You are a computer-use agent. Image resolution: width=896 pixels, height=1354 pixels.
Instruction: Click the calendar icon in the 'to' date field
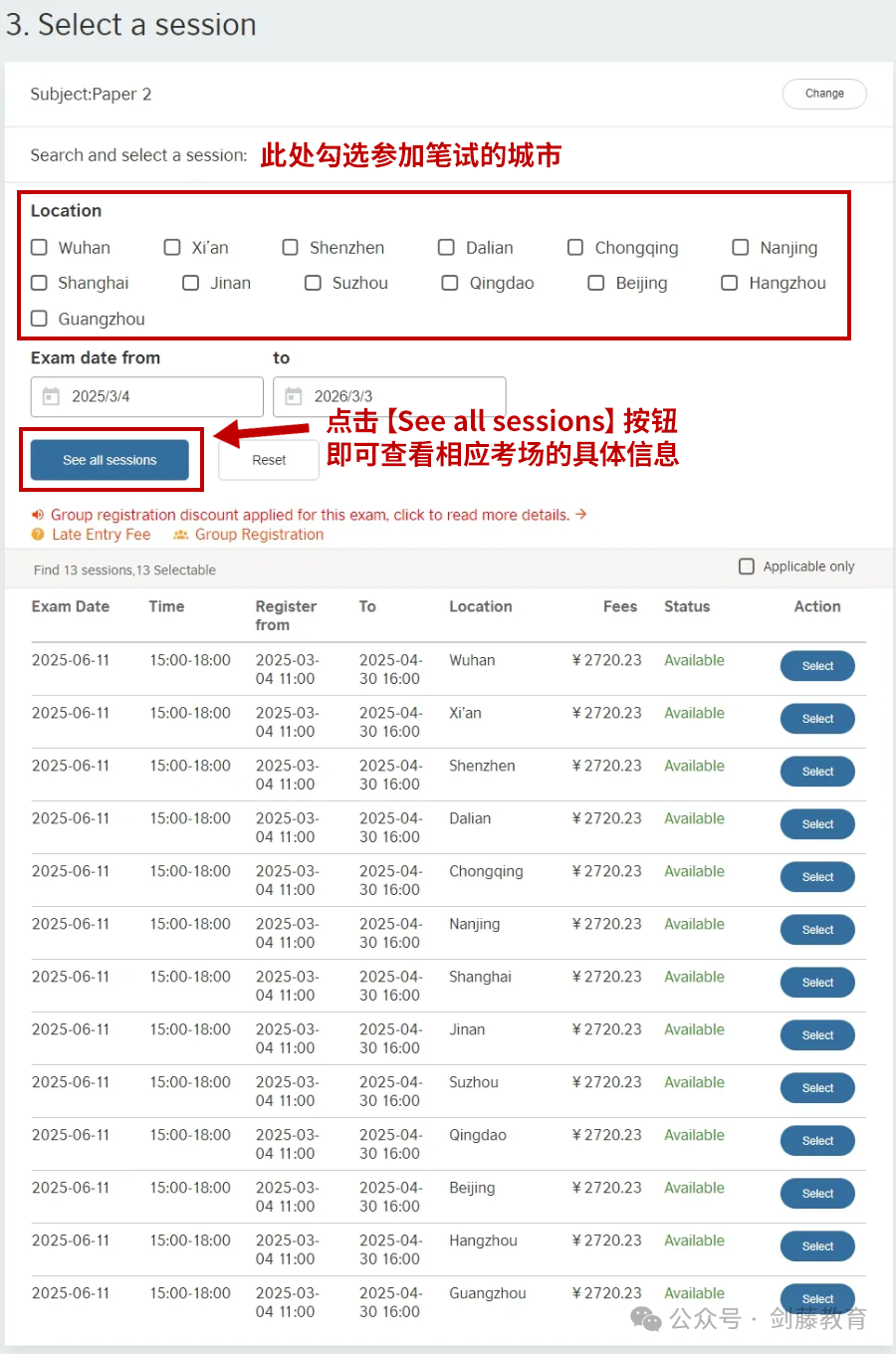coord(294,396)
